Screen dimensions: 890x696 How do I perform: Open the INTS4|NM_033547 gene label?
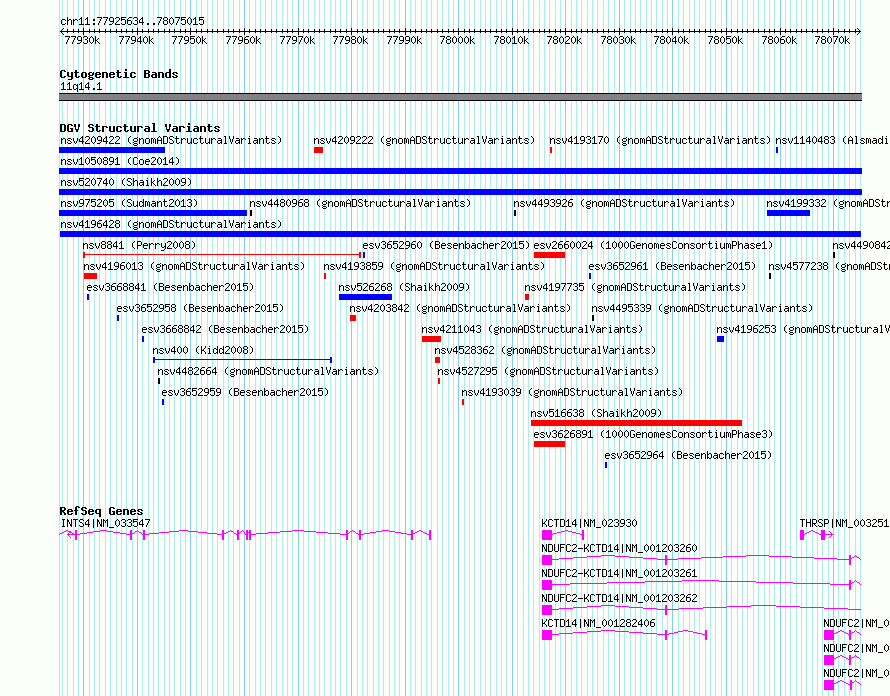(x=105, y=523)
